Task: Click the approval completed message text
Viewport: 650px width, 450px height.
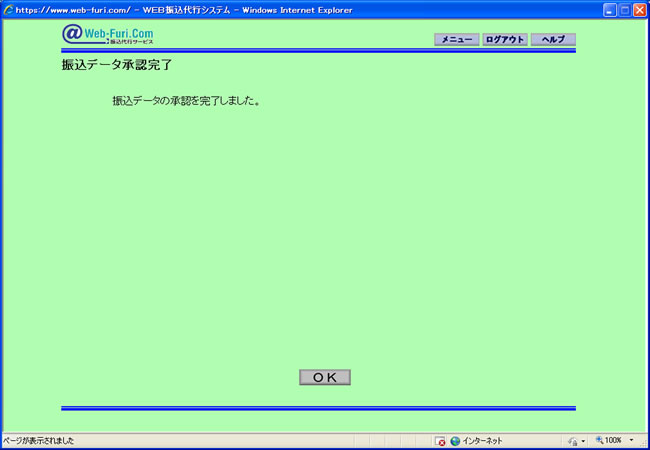Action: (x=186, y=101)
